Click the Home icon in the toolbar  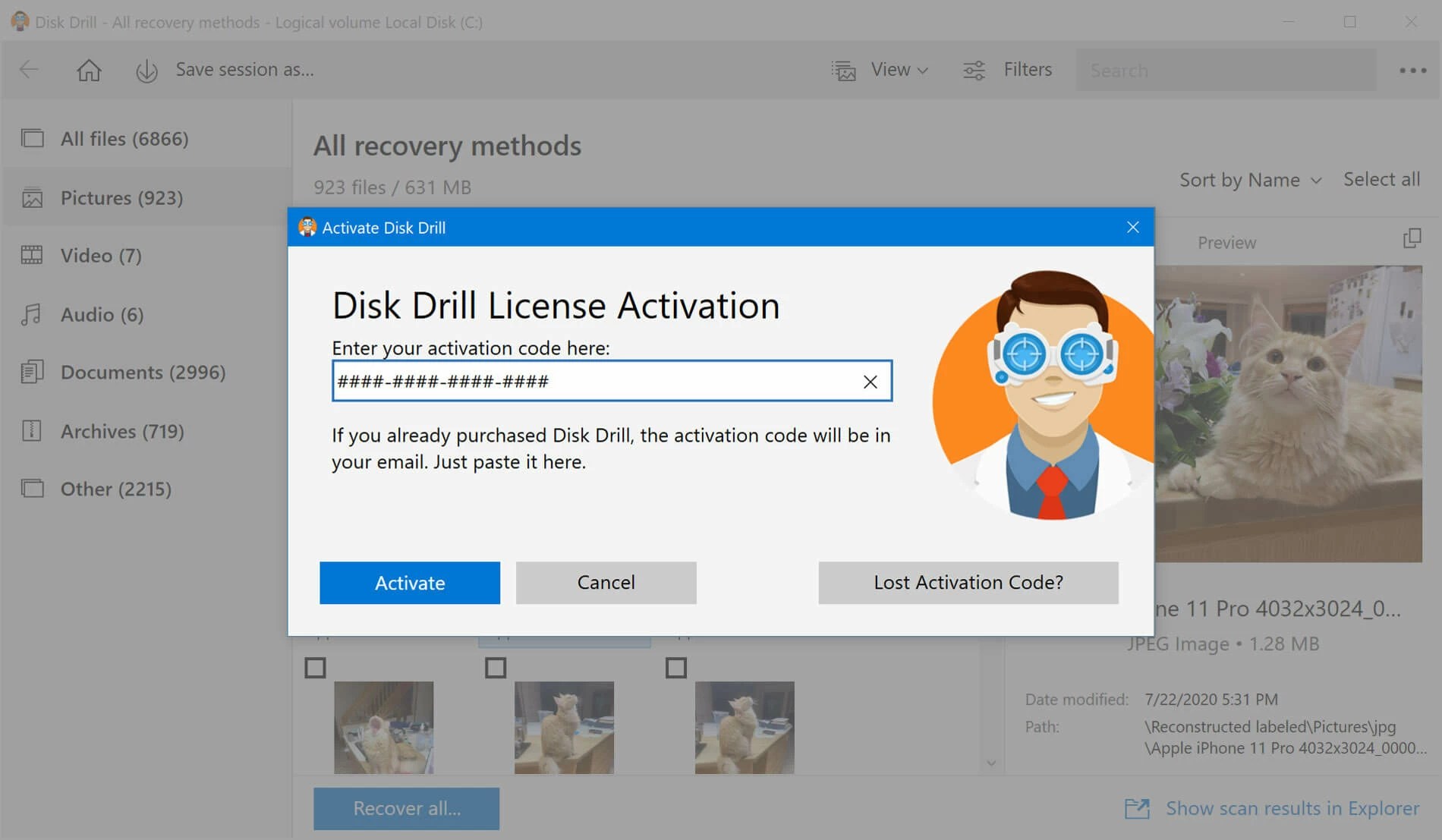tap(89, 69)
